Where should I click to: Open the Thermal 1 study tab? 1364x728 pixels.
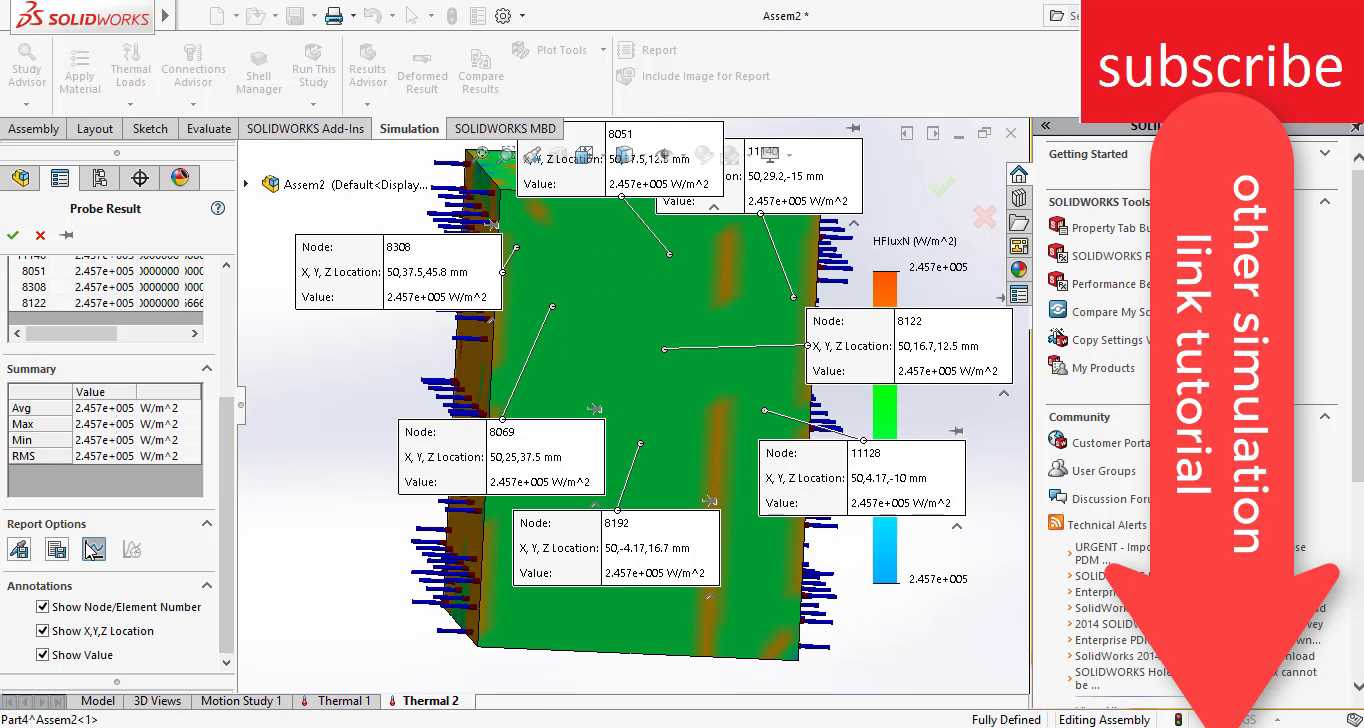[337, 701]
